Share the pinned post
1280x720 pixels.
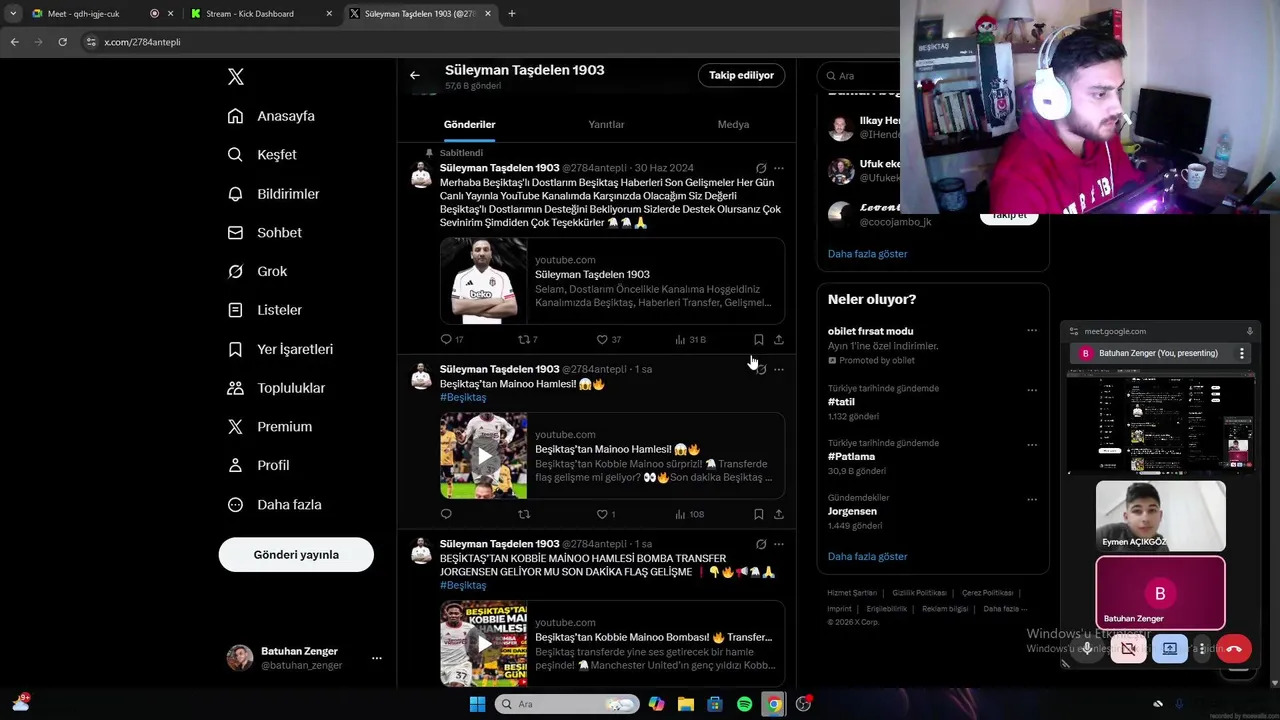tap(779, 340)
